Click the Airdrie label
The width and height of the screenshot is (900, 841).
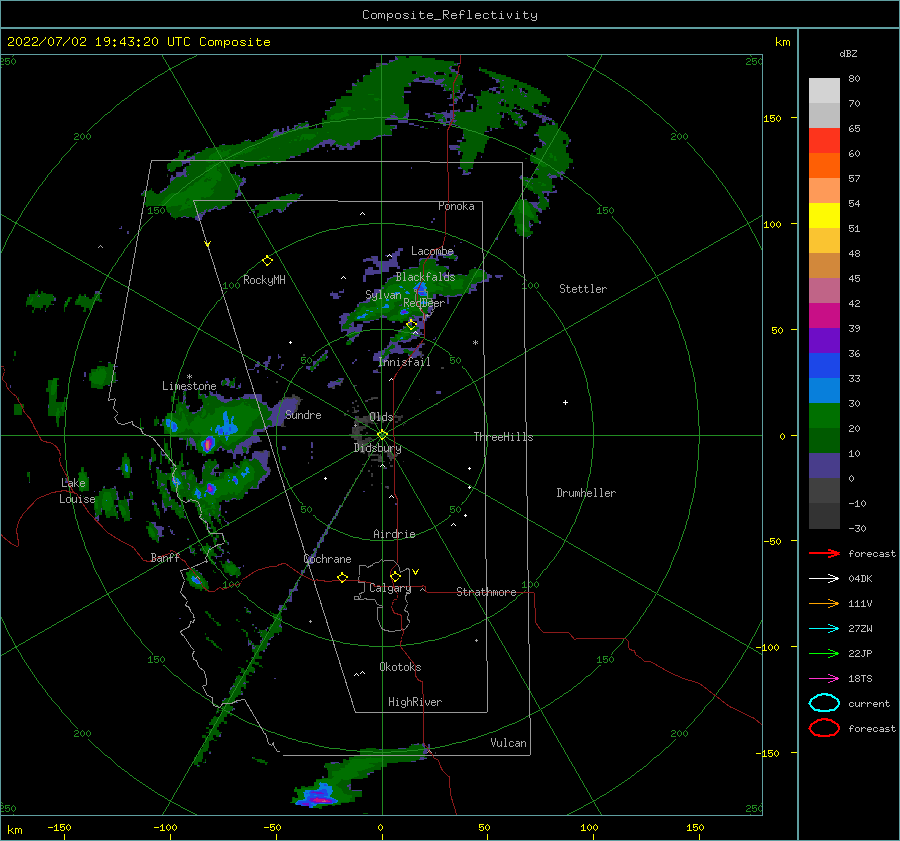394,534
